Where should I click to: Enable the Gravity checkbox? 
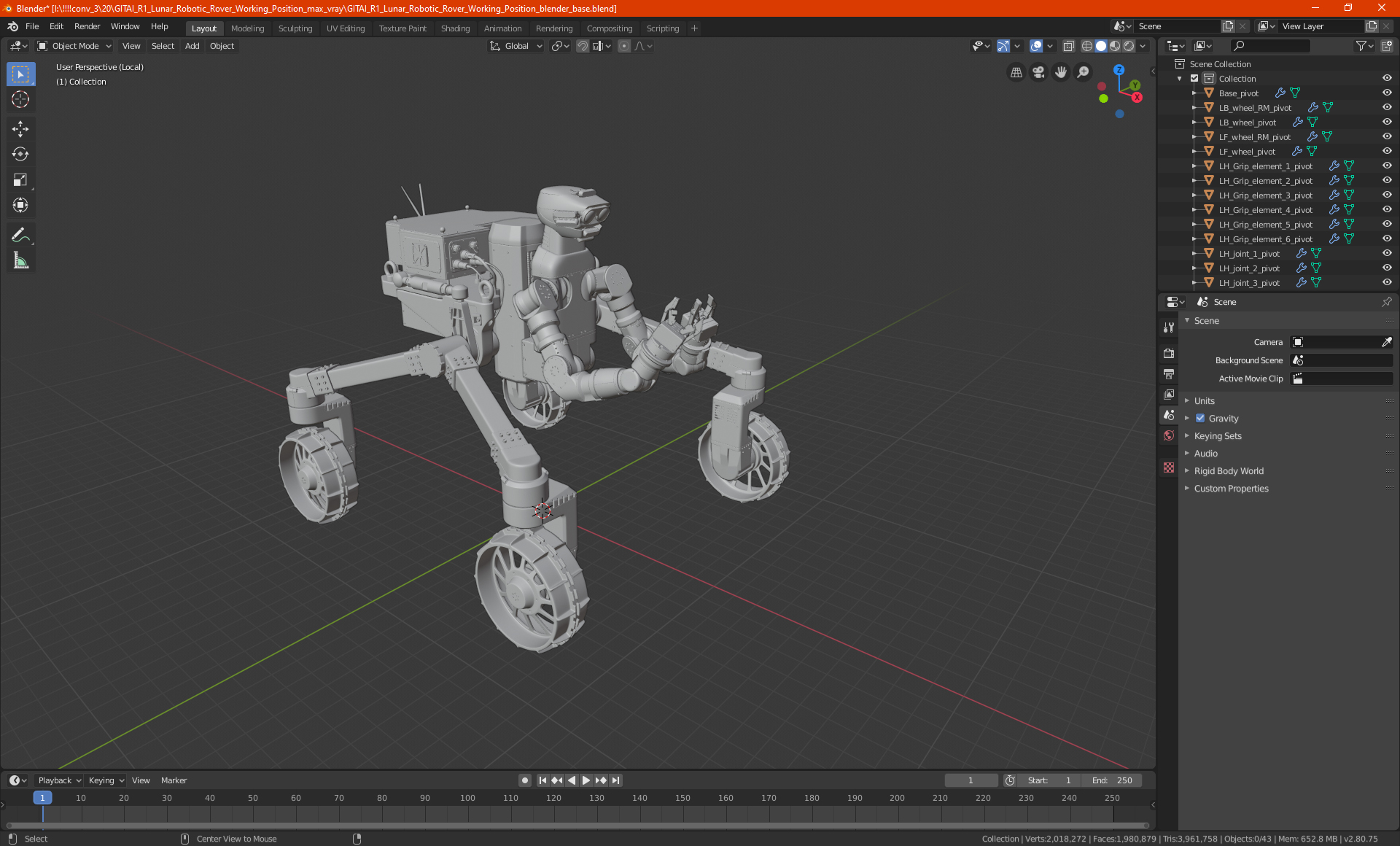(x=1200, y=419)
